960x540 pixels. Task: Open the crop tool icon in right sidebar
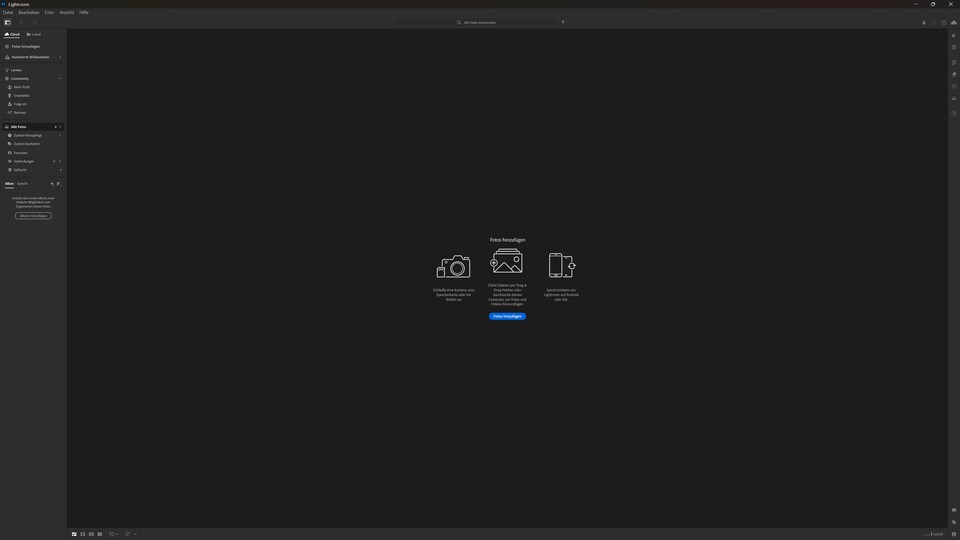coord(954,62)
